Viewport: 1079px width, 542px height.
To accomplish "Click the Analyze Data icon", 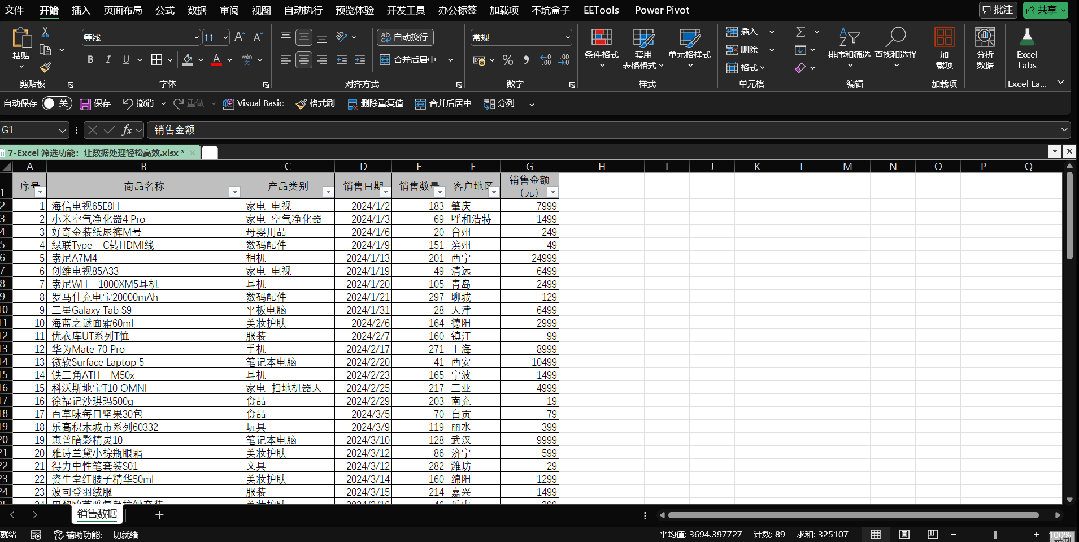I will pyautogui.click(x=985, y=47).
